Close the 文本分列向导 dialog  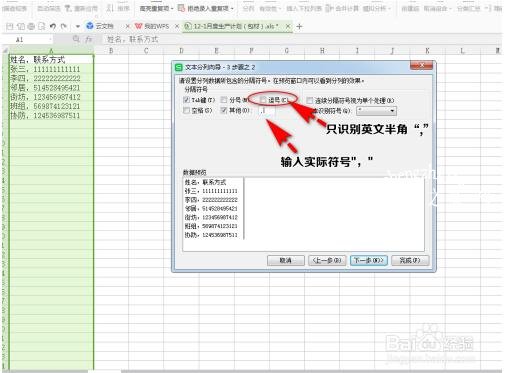(421, 65)
